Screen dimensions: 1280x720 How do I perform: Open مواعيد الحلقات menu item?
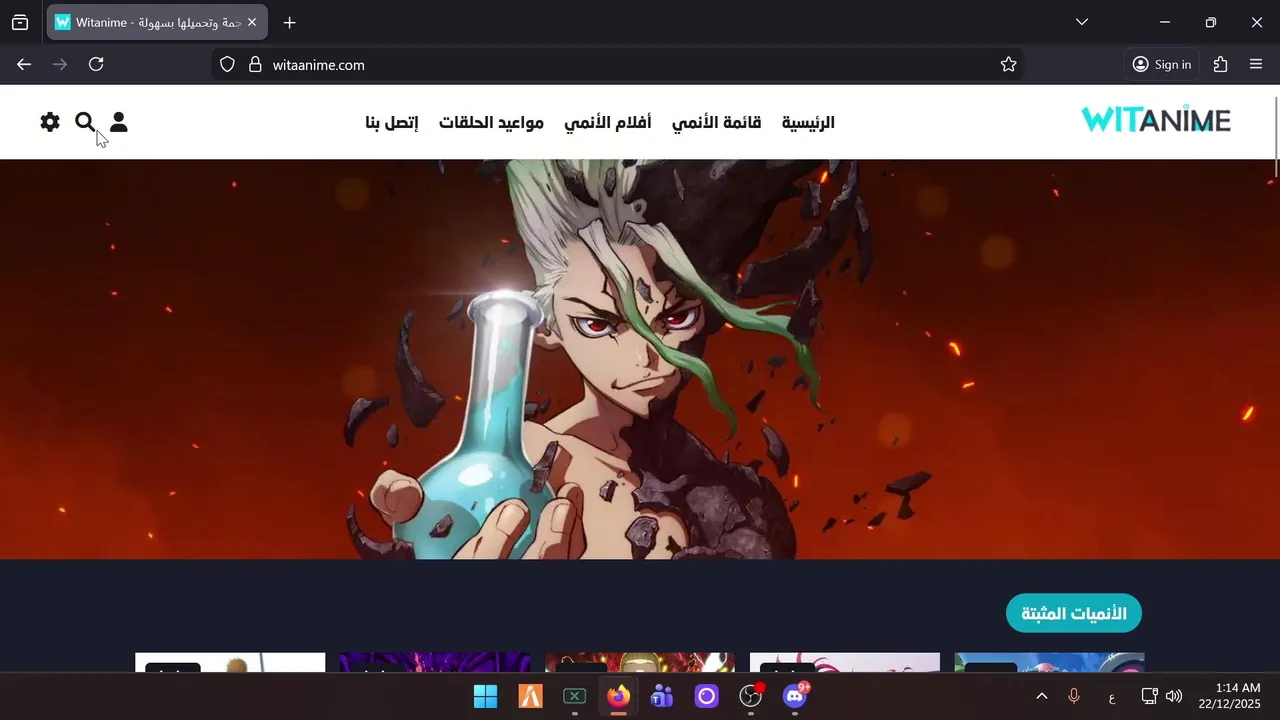click(x=491, y=122)
